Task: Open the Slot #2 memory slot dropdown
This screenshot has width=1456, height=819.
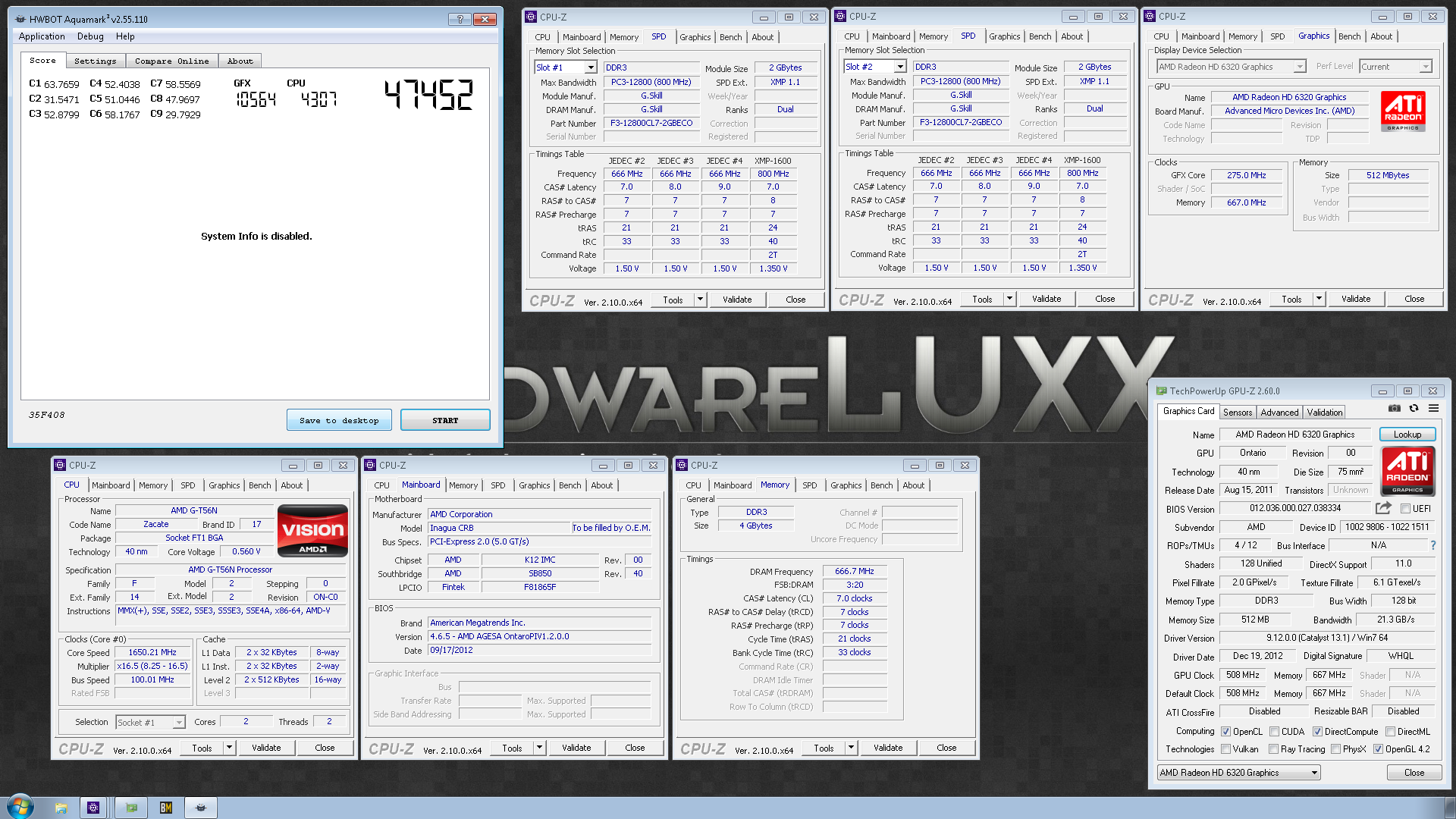Action: [x=875, y=67]
